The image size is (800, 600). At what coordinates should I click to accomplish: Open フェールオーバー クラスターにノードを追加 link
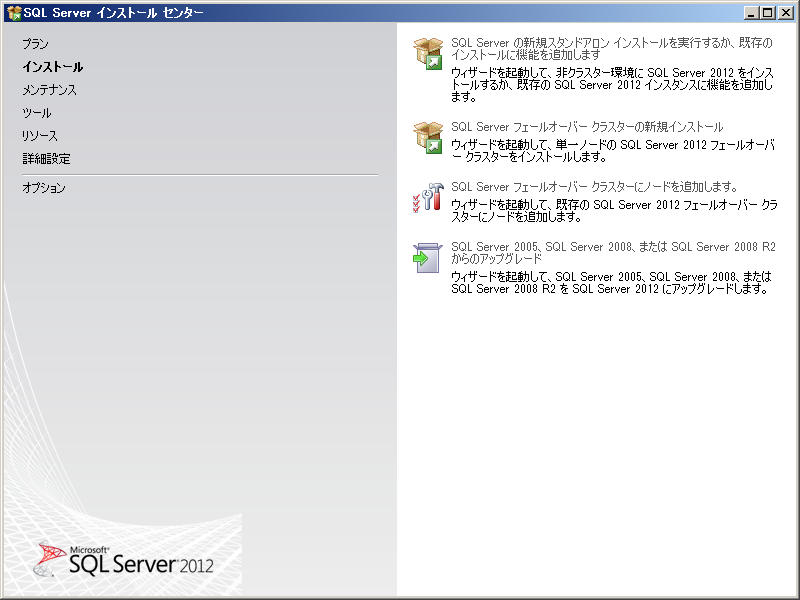pyautogui.click(x=594, y=186)
